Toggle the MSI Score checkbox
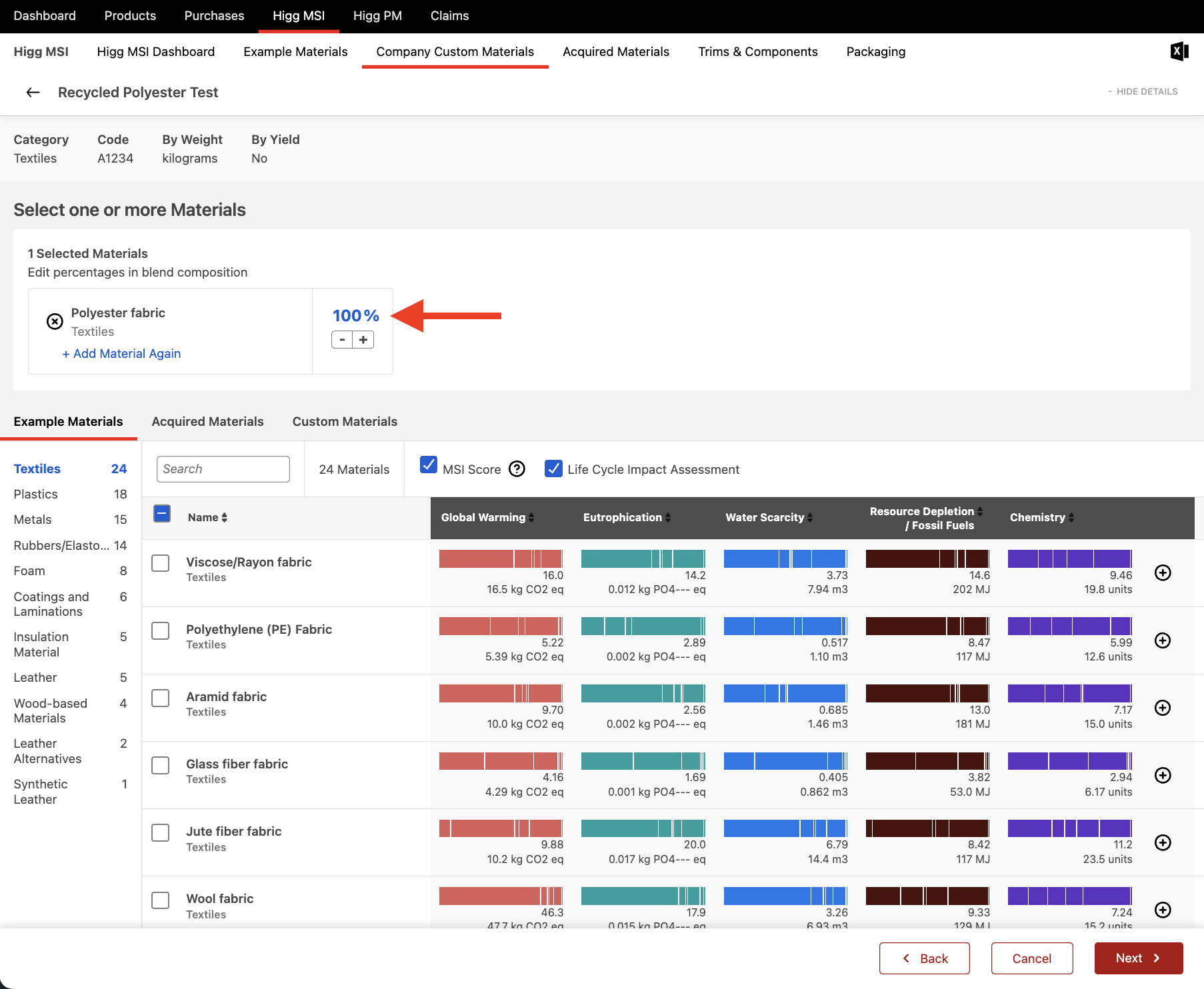 click(x=429, y=465)
